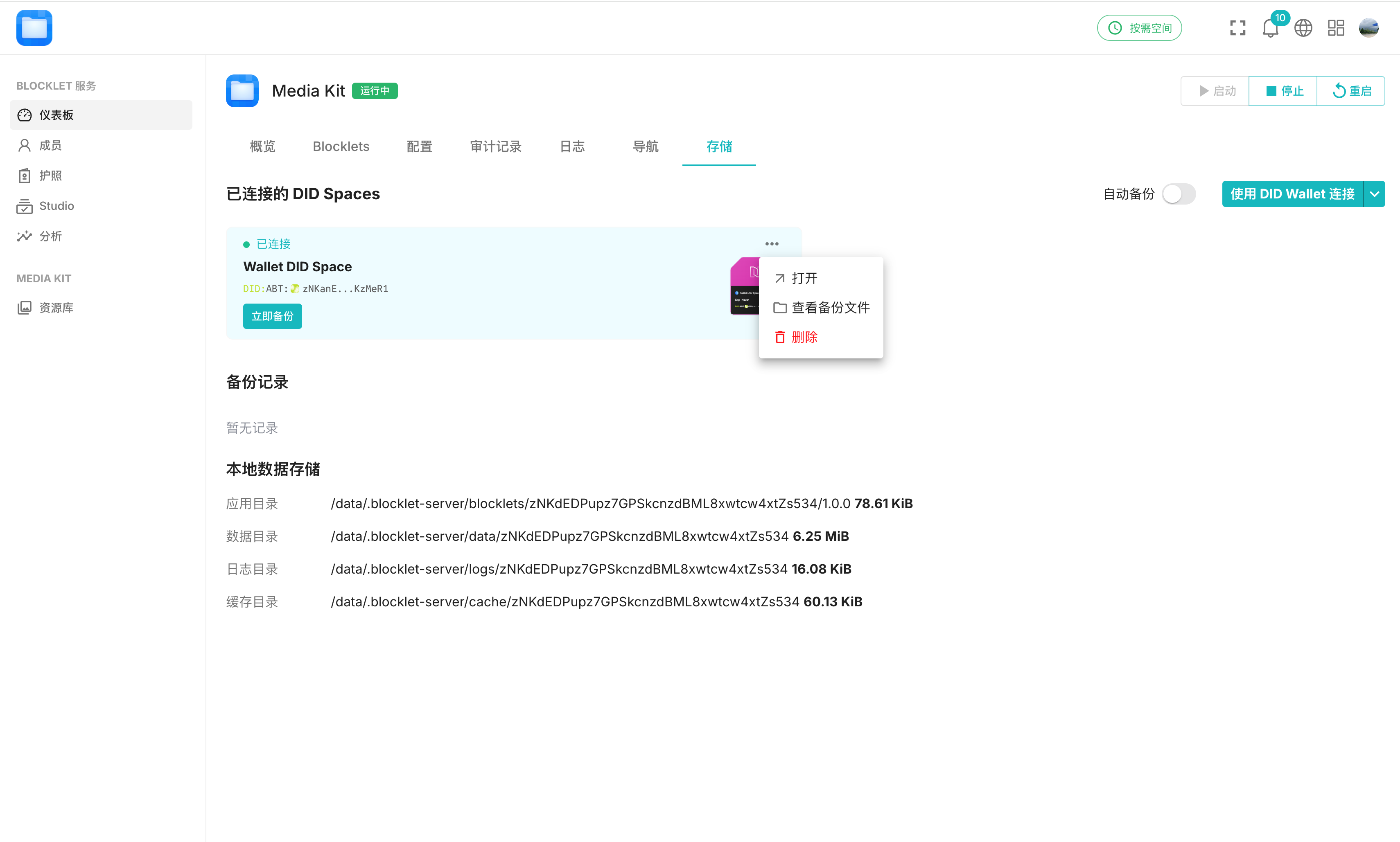Switch to the Blocklets tab

[341, 146]
